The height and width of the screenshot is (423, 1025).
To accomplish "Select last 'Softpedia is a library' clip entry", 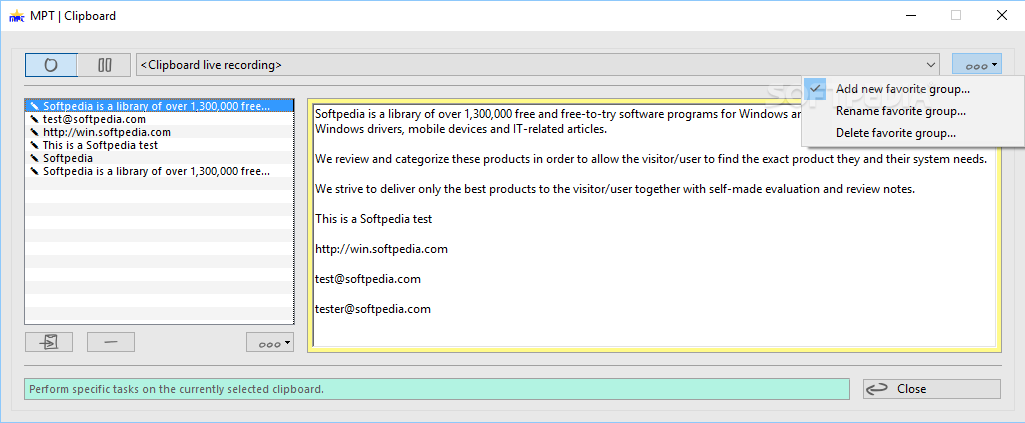I will click(x=160, y=171).
